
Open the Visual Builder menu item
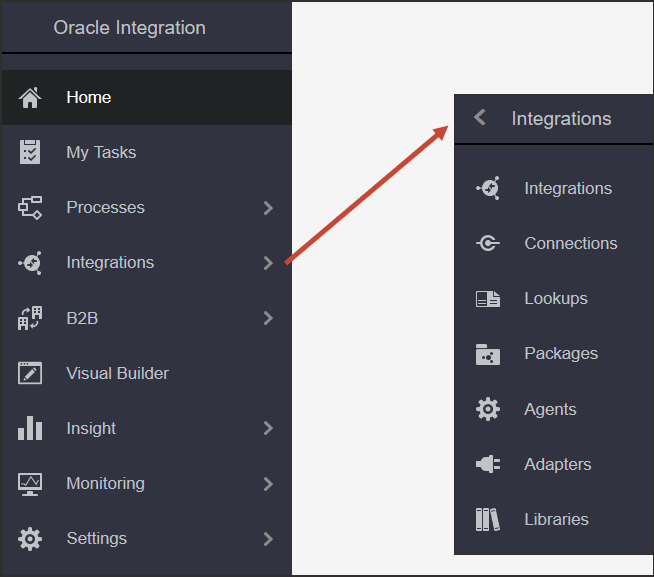(x=147, y=373)
